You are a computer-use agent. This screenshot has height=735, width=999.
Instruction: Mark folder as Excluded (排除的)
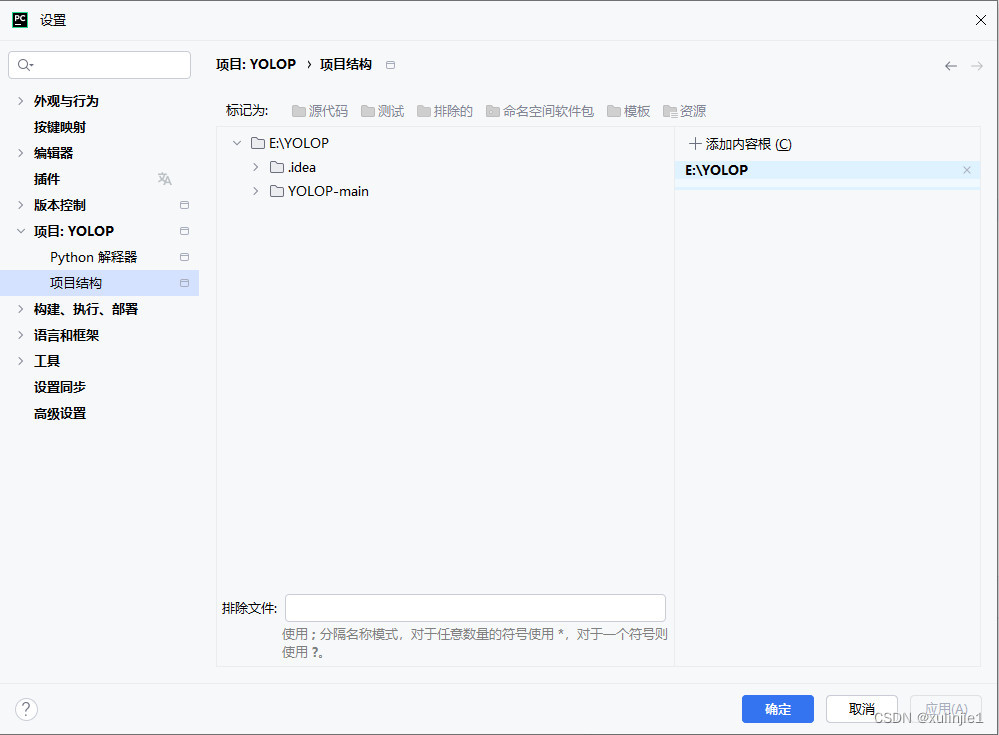coord(445,111)
